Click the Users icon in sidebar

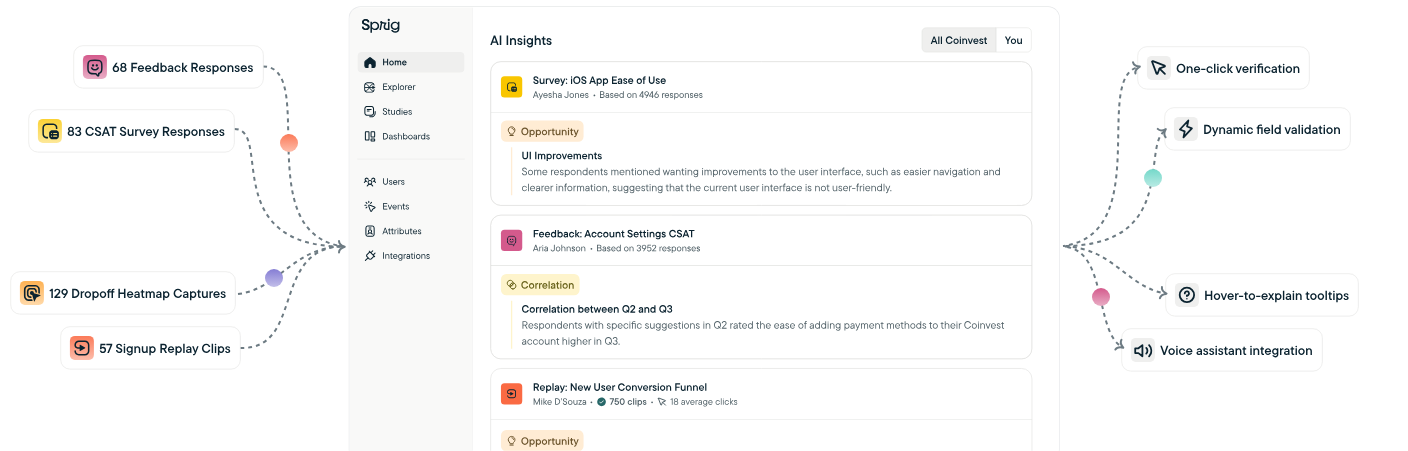tap(370, 182)
